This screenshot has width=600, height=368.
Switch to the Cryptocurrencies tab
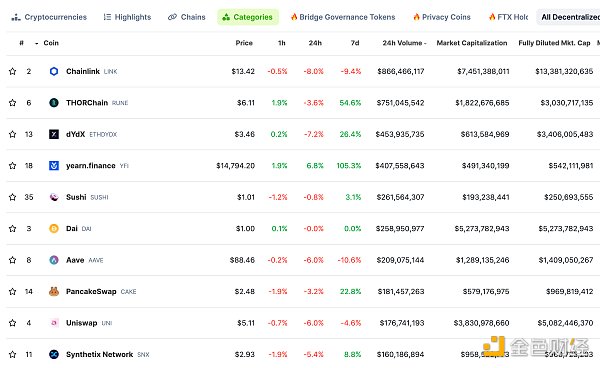pos(49,17)
